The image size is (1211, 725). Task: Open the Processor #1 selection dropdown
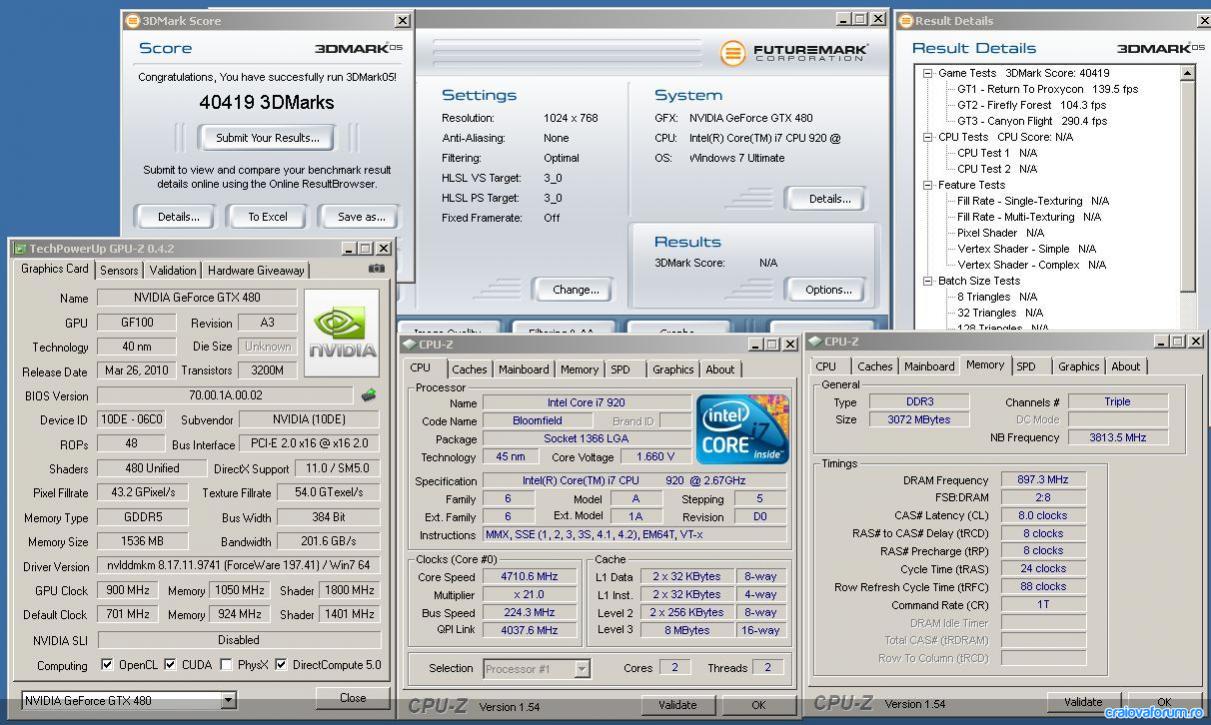(x=582, y=668)
